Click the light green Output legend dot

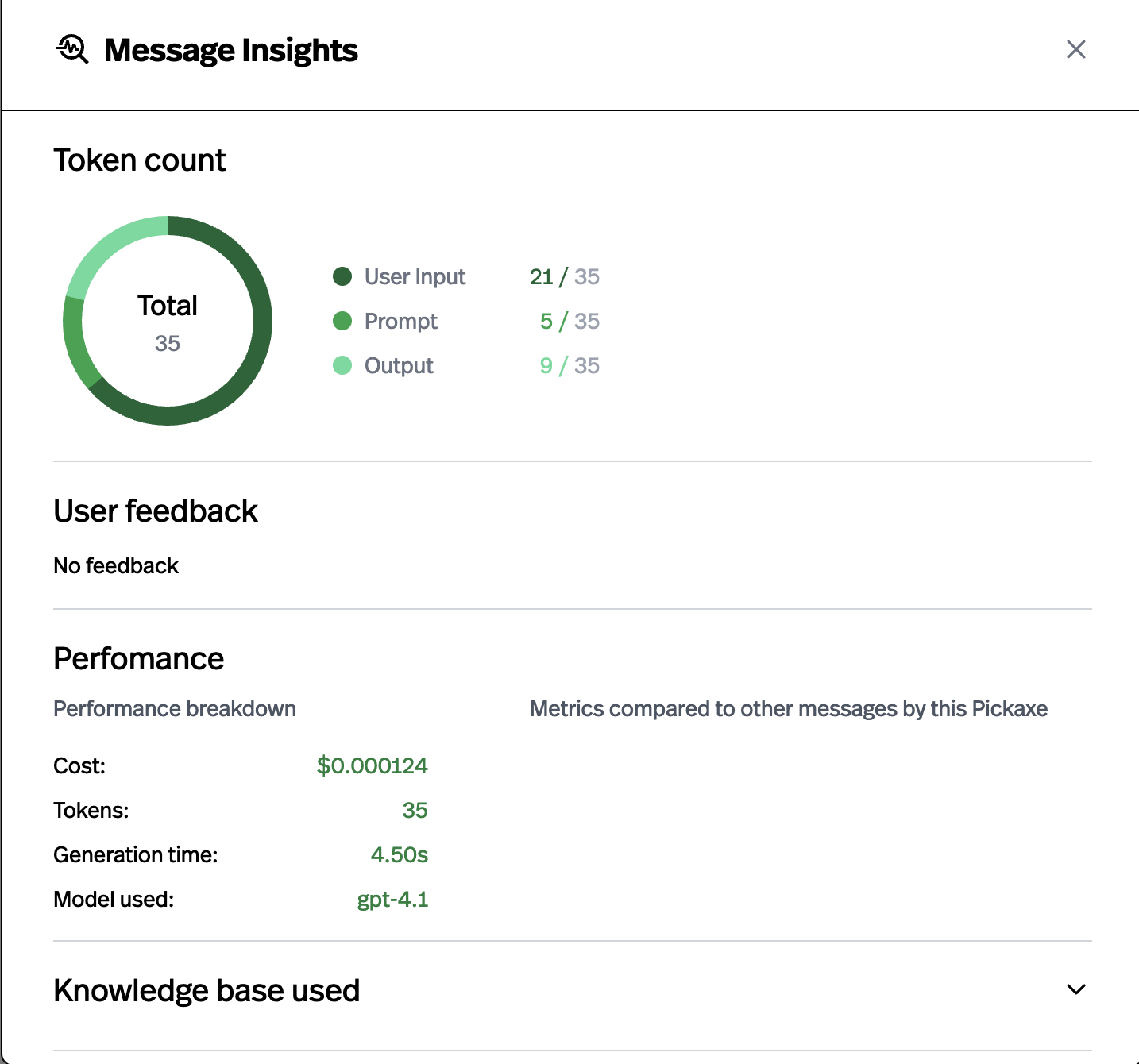[342, 365]
